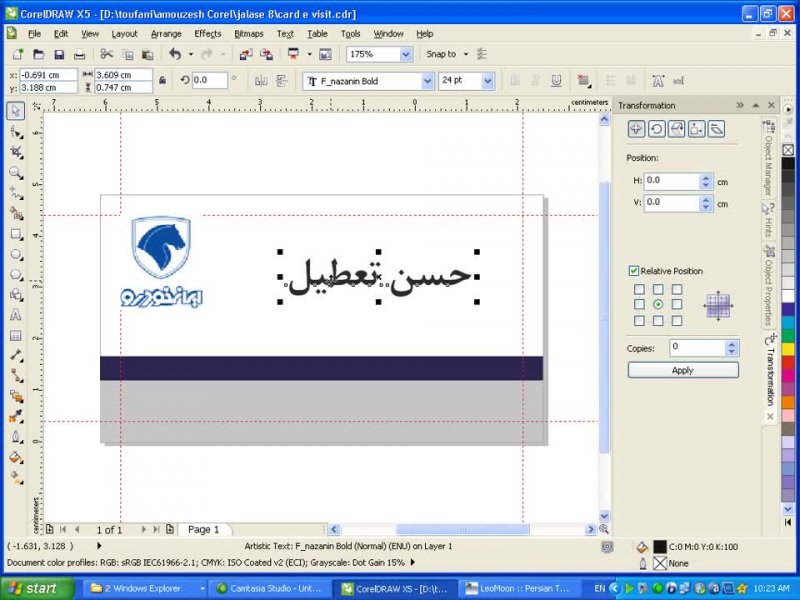Activate the Ellipse tool

(16, 254)
